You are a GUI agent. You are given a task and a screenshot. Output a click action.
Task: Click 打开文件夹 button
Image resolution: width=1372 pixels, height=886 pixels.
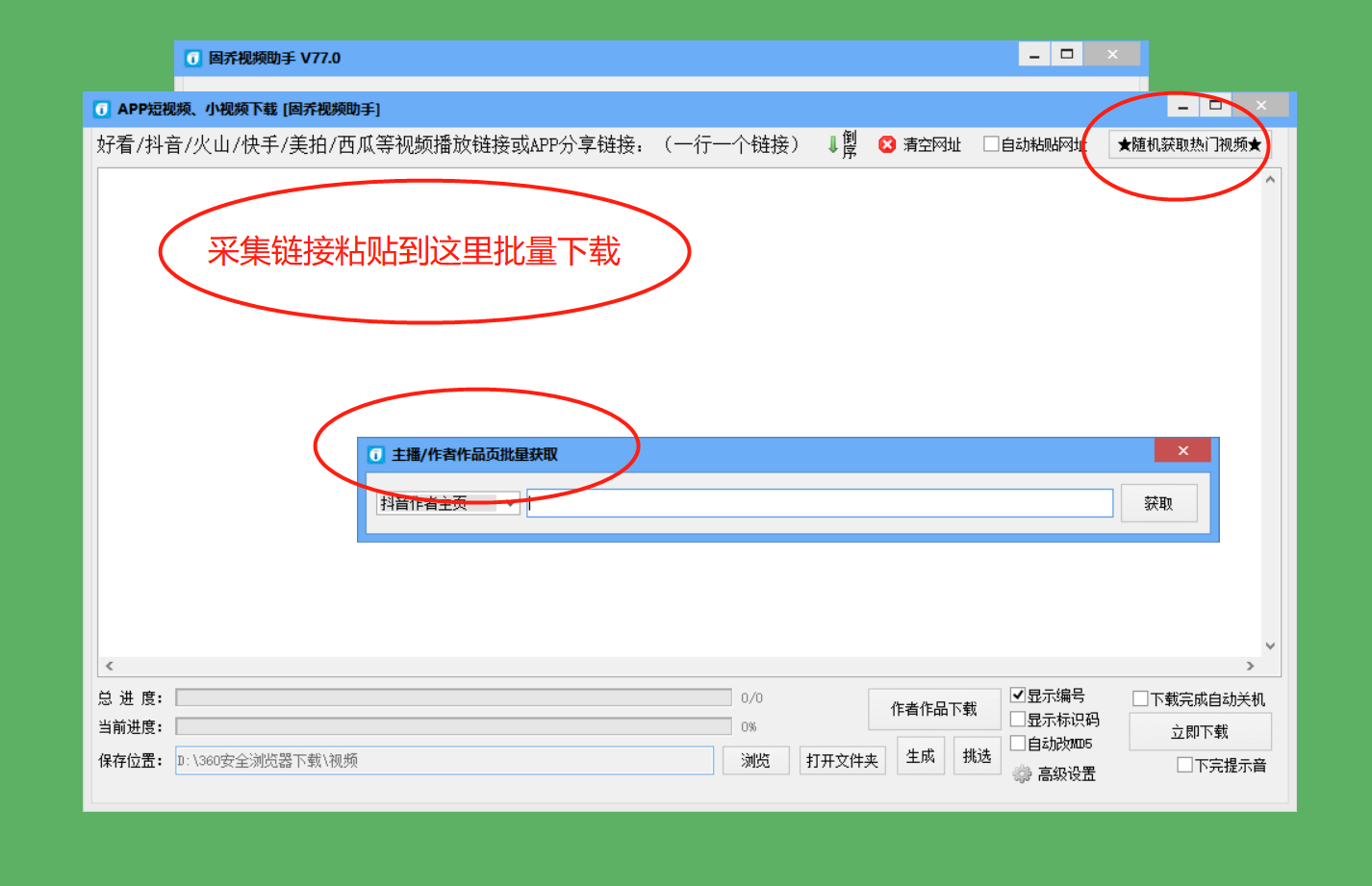pos(842,761)
